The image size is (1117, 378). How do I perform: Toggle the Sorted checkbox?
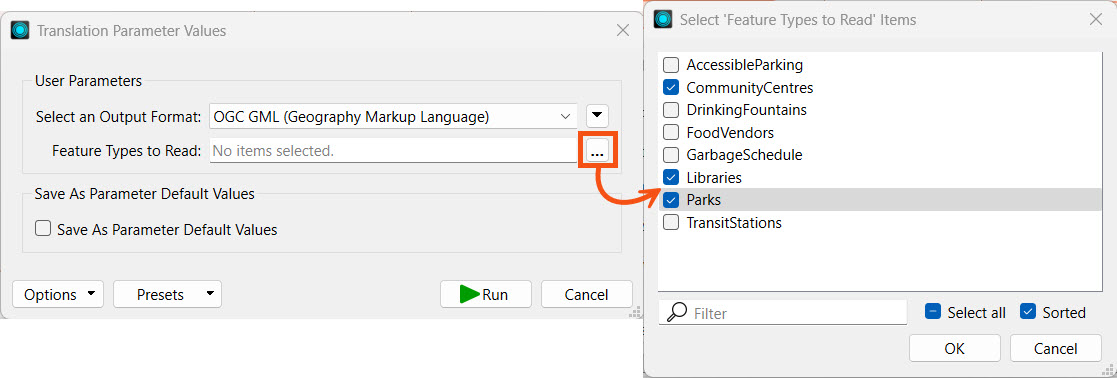(1027, 312)
